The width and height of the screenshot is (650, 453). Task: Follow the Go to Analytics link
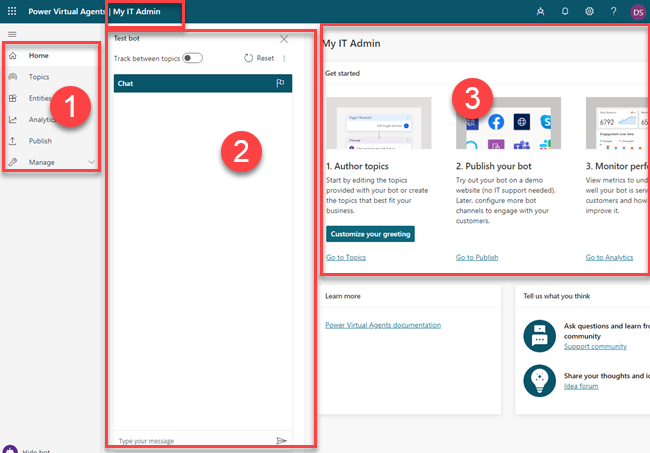[609, 257]
